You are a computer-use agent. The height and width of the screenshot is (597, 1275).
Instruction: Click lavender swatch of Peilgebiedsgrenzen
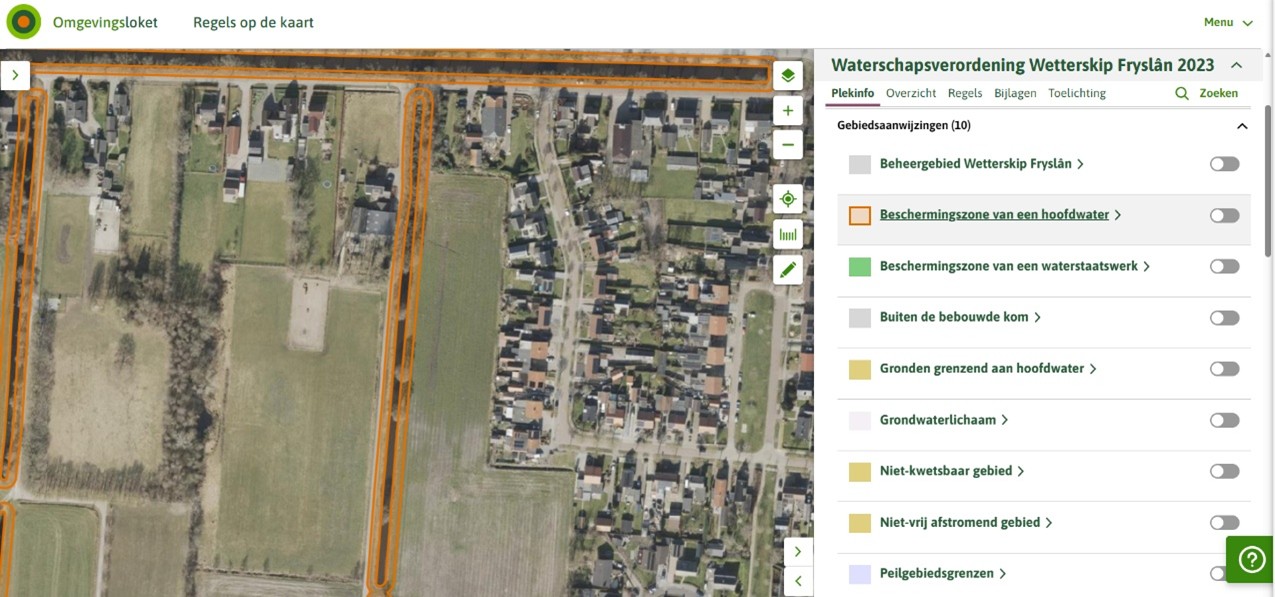point(859,574)
